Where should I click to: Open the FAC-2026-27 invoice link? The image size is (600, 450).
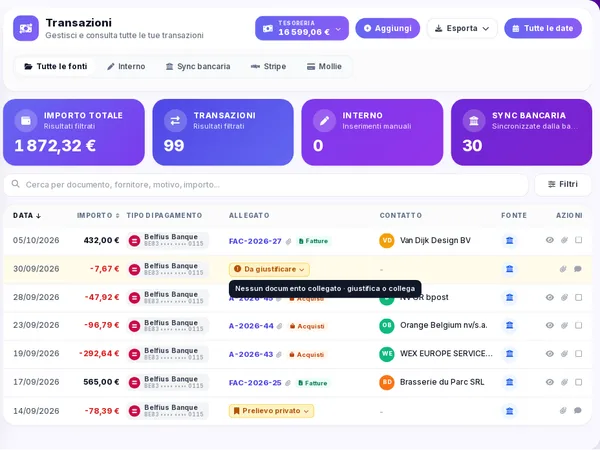255,241
